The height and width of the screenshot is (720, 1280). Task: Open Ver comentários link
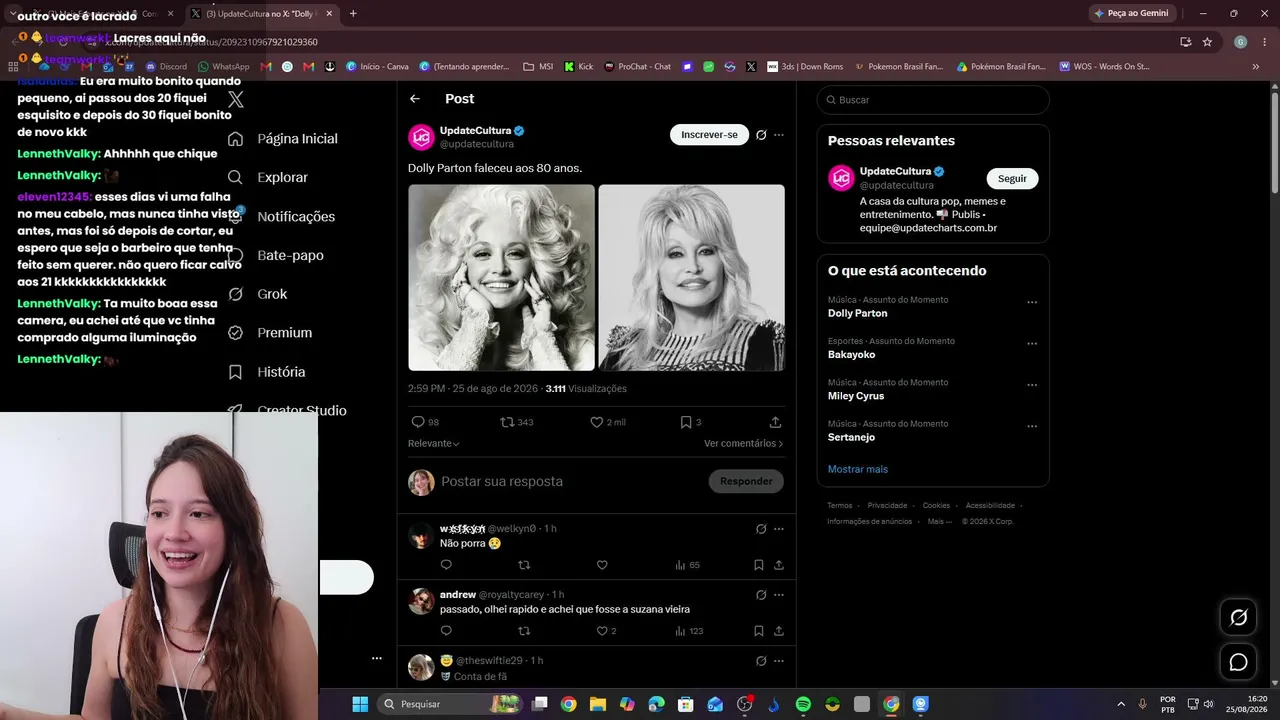[x=744, y=443]
